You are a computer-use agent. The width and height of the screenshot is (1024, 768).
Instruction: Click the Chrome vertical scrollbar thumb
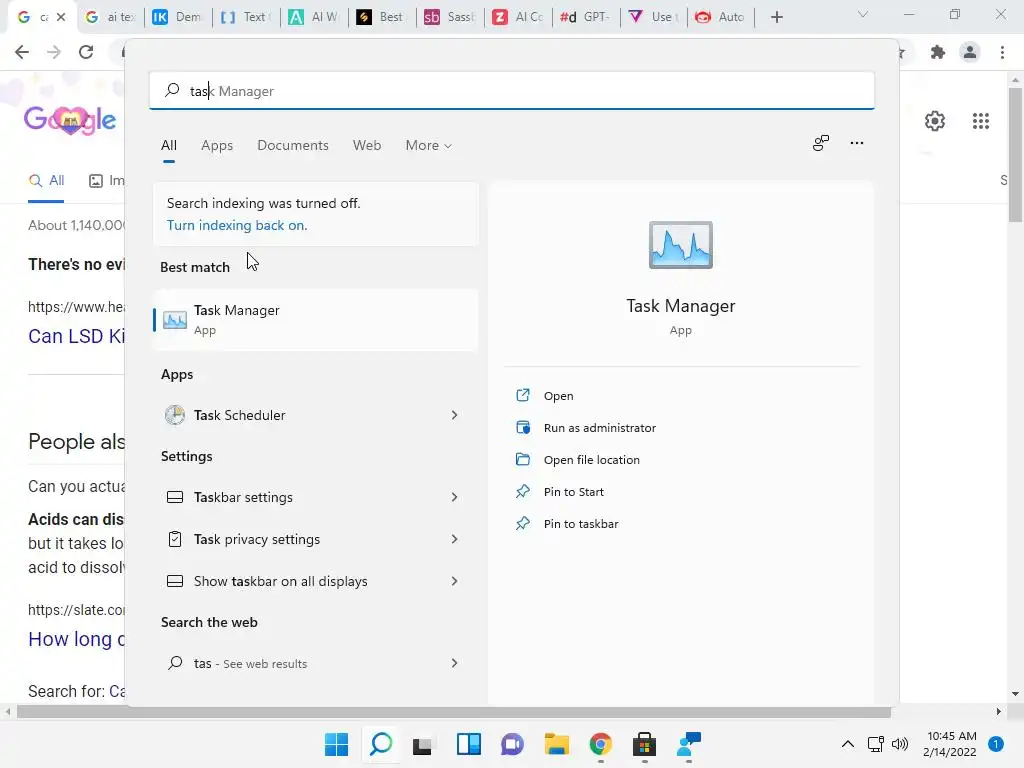tap(1014, 154)
